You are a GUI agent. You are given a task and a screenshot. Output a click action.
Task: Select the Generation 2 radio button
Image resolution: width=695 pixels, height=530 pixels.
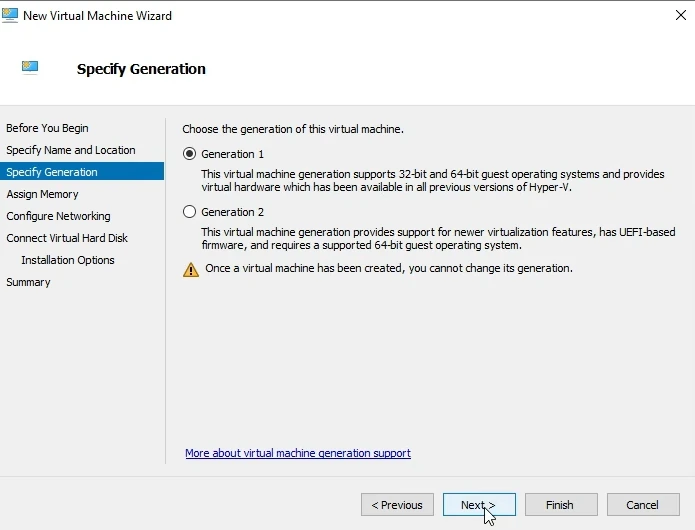pyautogui.click(x=189, y=212)
